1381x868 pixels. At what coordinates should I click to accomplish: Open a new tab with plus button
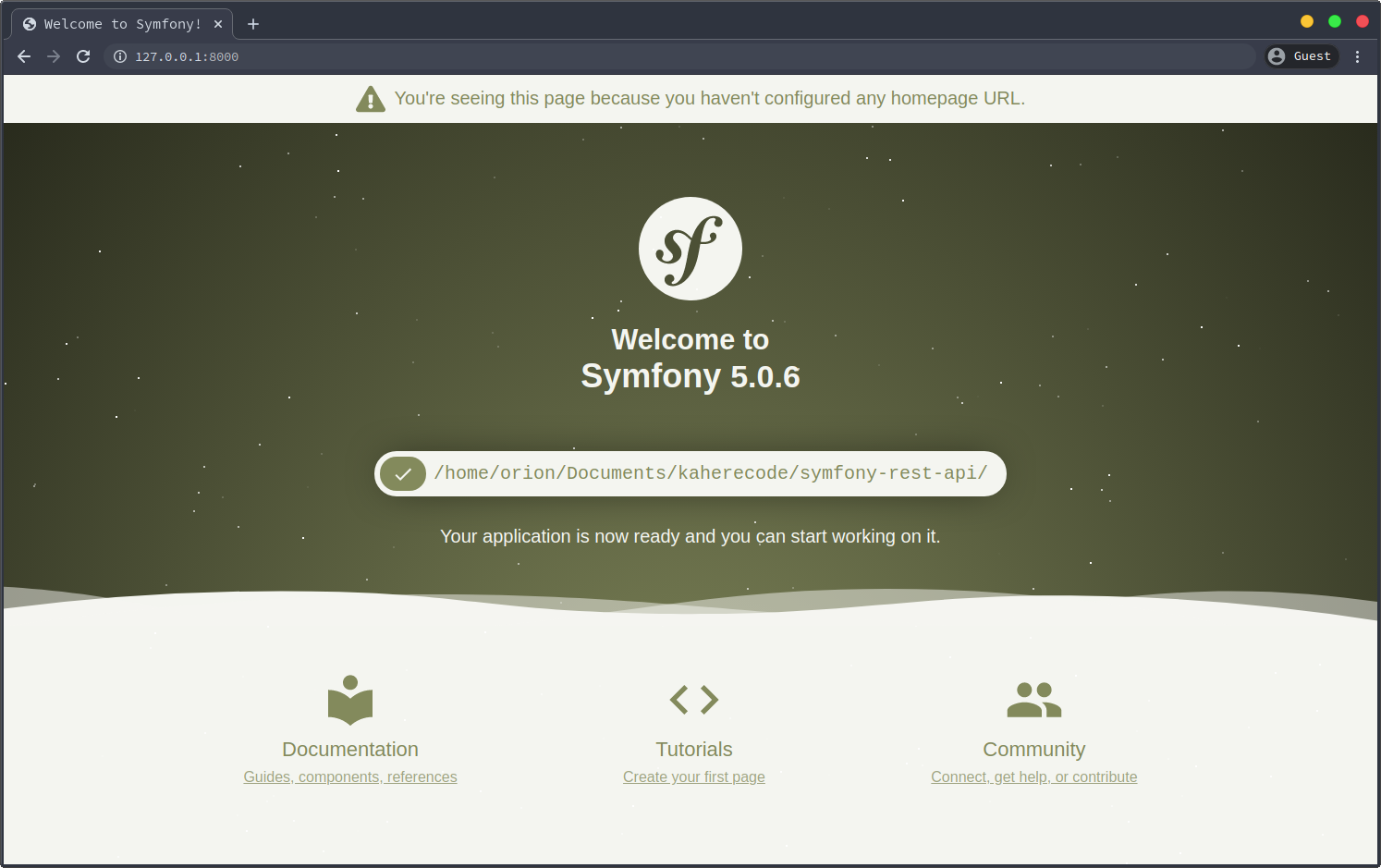click(x=253, y=24)
